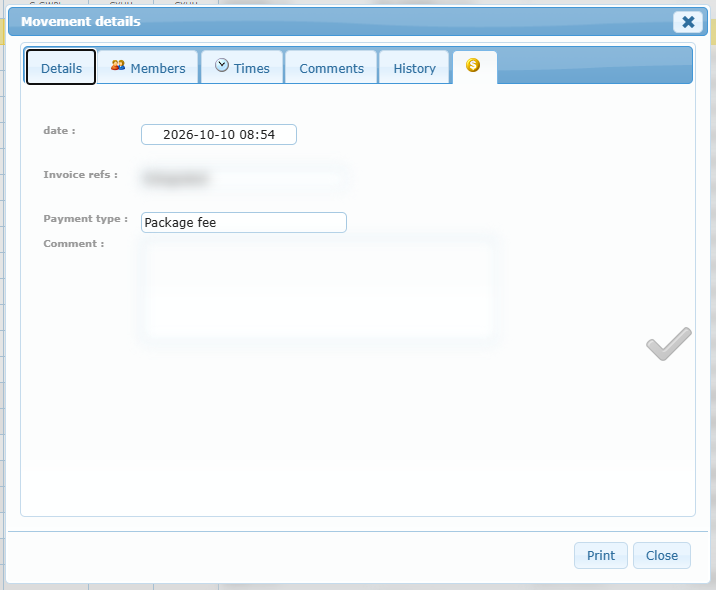Switch to the Details tab

click(61, 67)
